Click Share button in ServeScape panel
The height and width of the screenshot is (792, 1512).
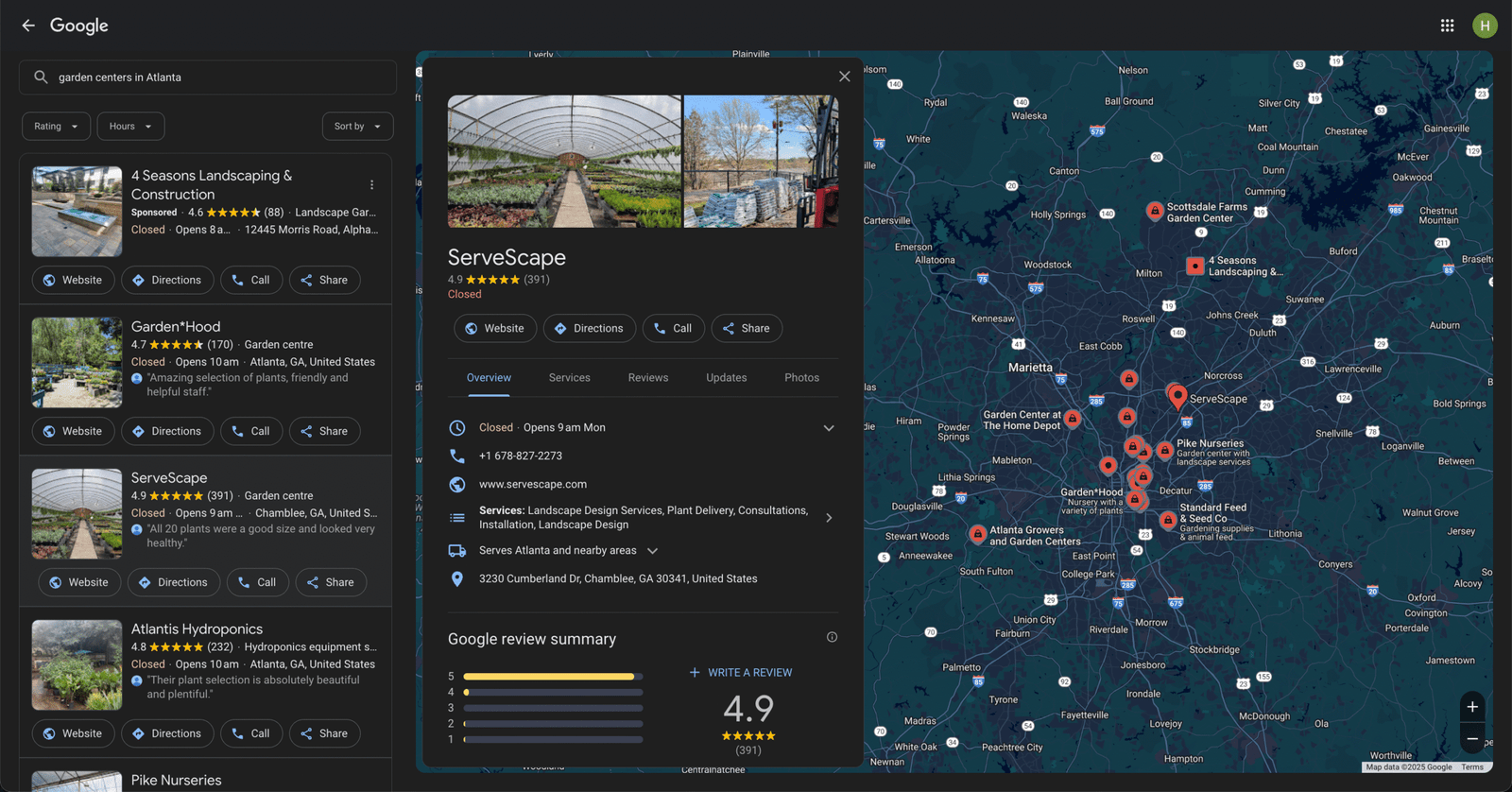[x=747, y=328]
